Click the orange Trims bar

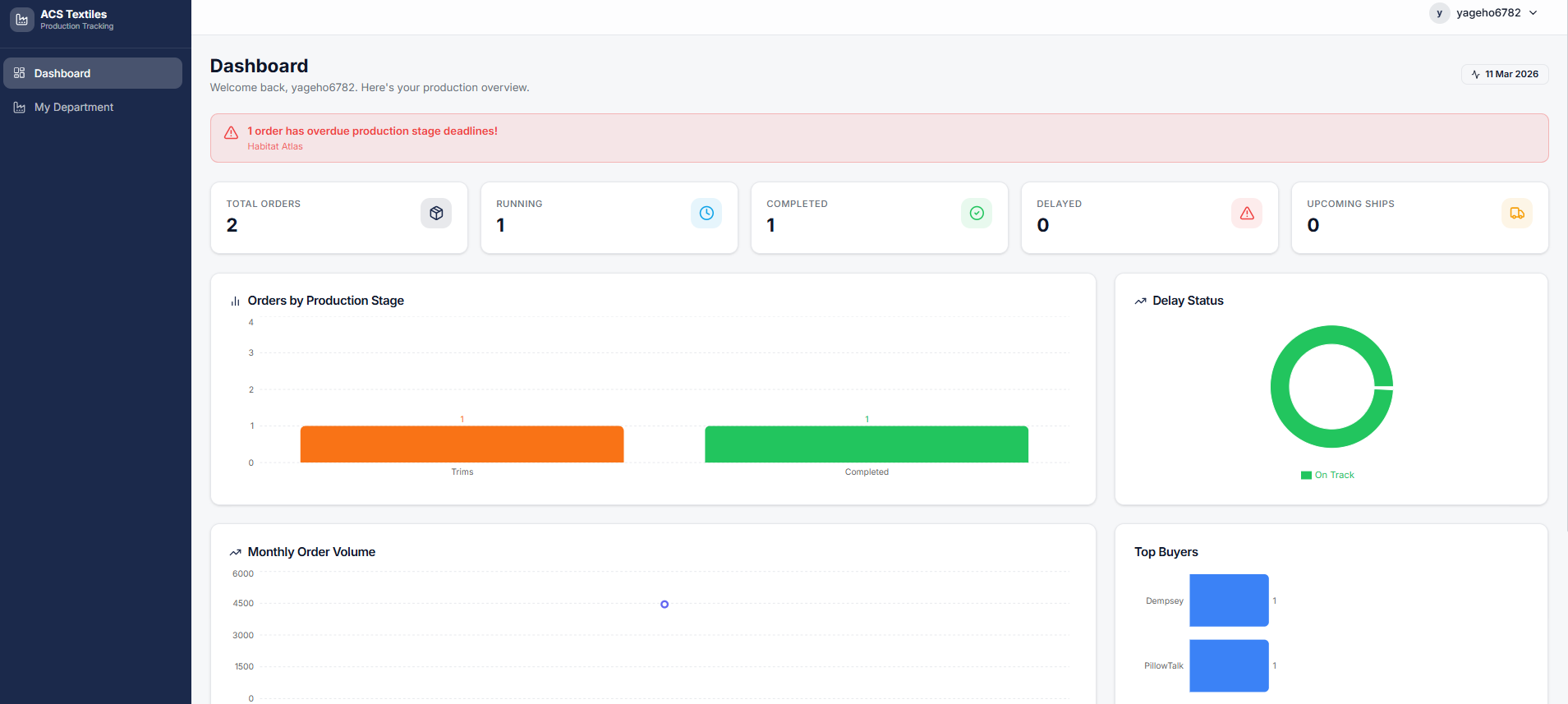462,444
